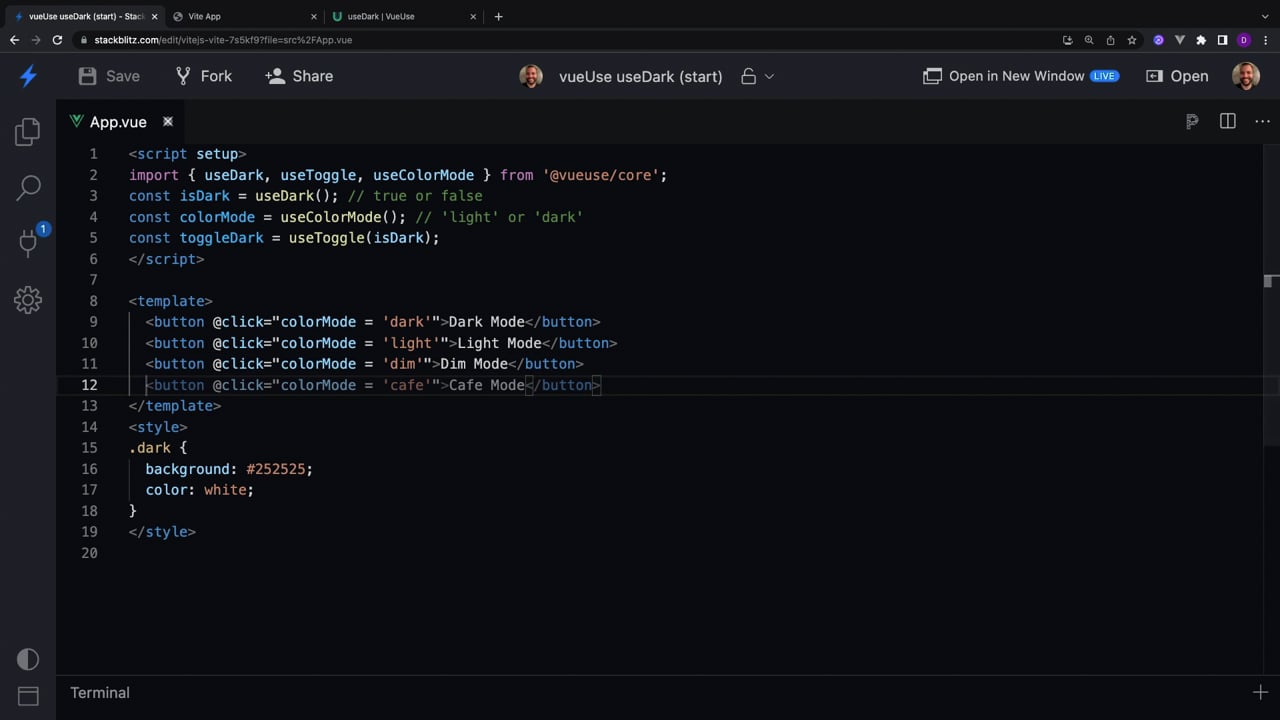Expand the project visibility dropdown chevron

click(769, 76)
